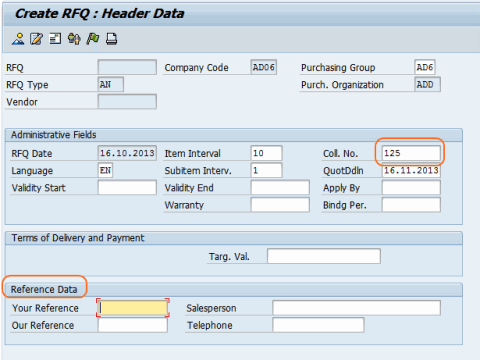The image size is (480, 360).
Task: Click the Validity End label
Action: (189, 188)
